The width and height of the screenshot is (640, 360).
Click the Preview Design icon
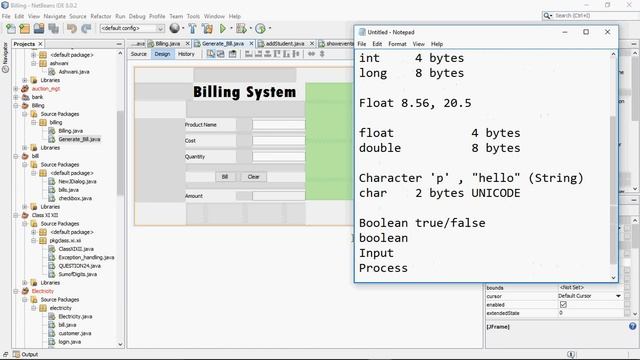(x=232, y=54)
